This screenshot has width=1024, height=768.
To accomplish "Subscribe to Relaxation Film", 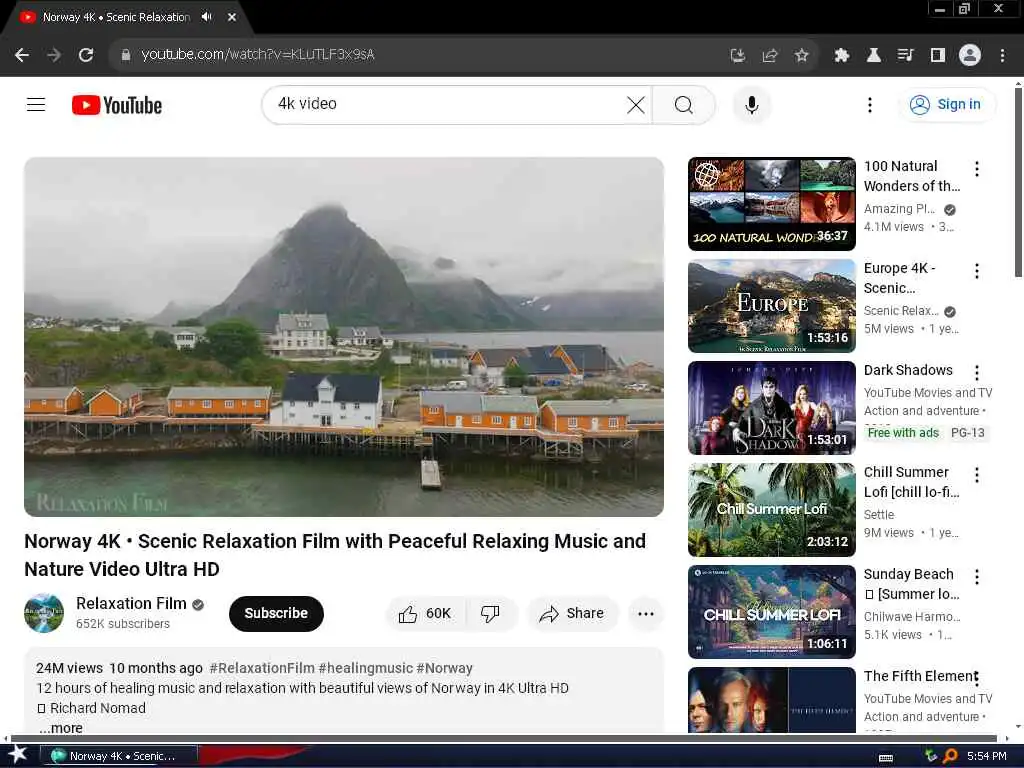I will (x=276, y=614).
